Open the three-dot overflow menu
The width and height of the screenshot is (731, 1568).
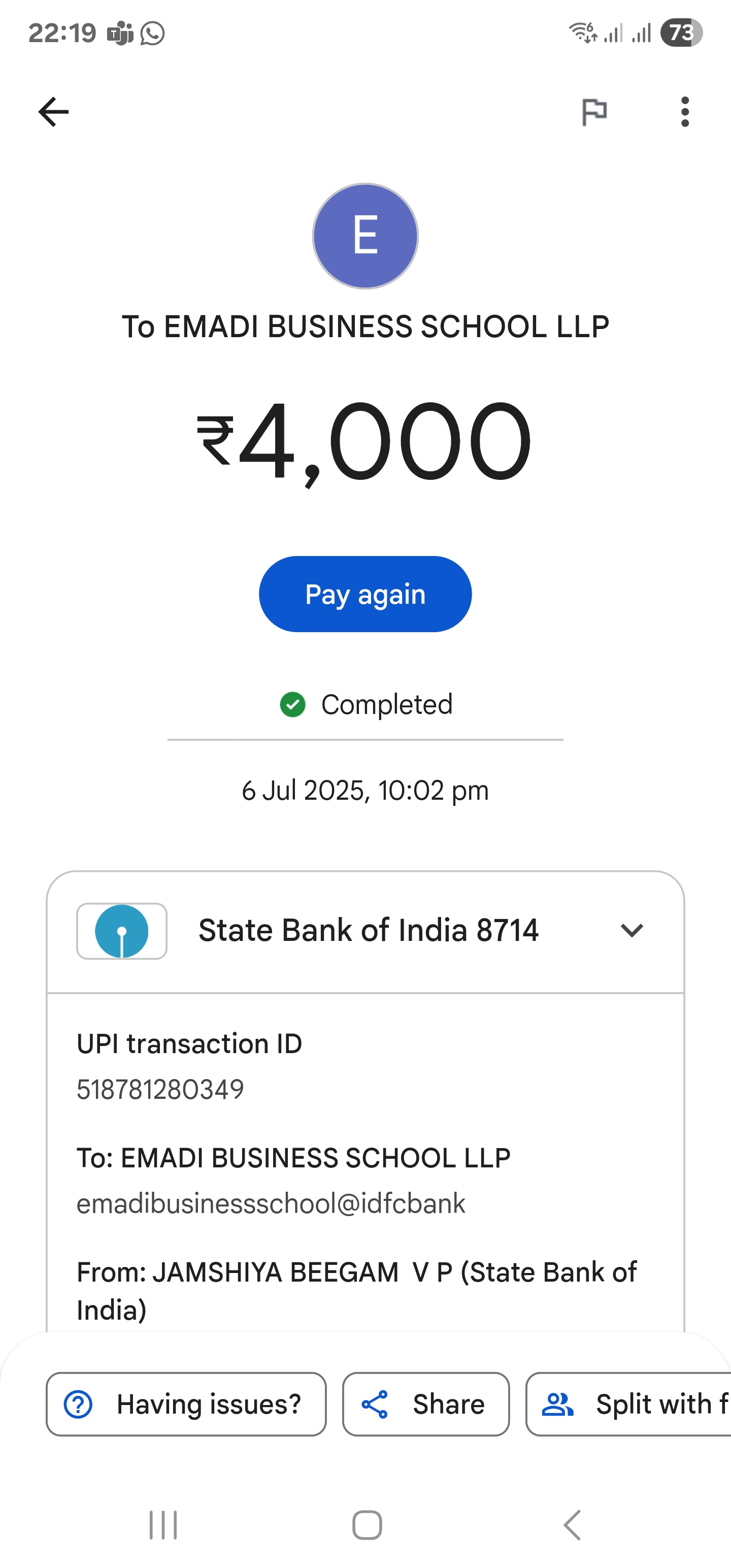click(685, 112)
